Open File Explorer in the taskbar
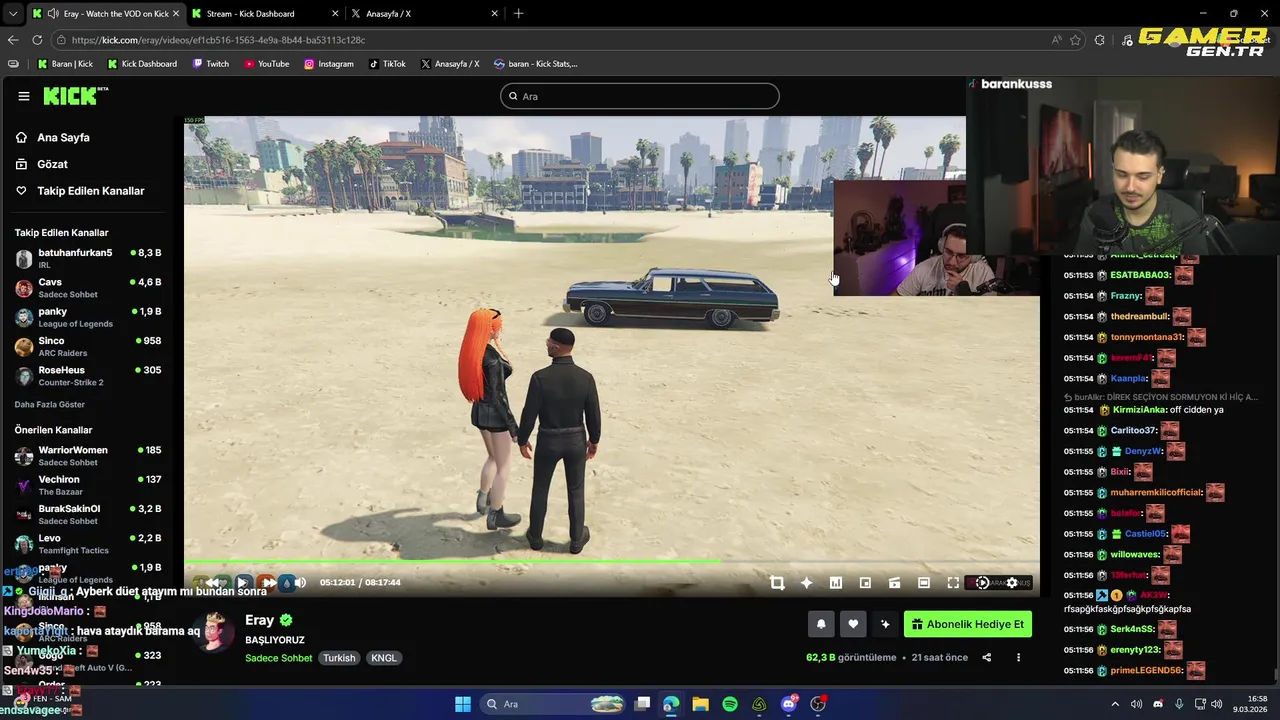The image size is (1280, 720). click(x=700, y=704)
